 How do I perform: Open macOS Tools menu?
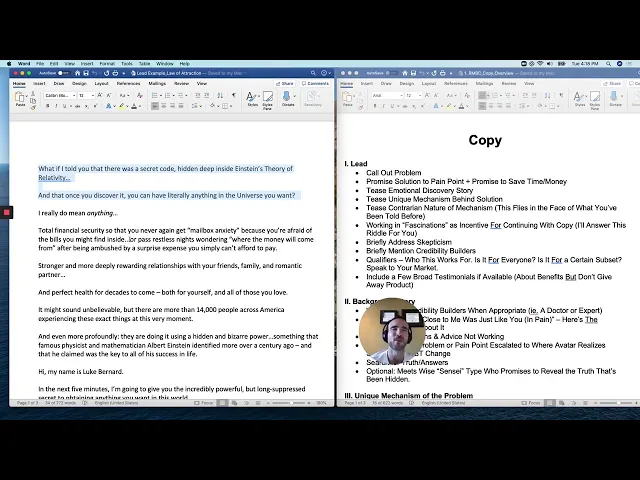click(127, 64)
